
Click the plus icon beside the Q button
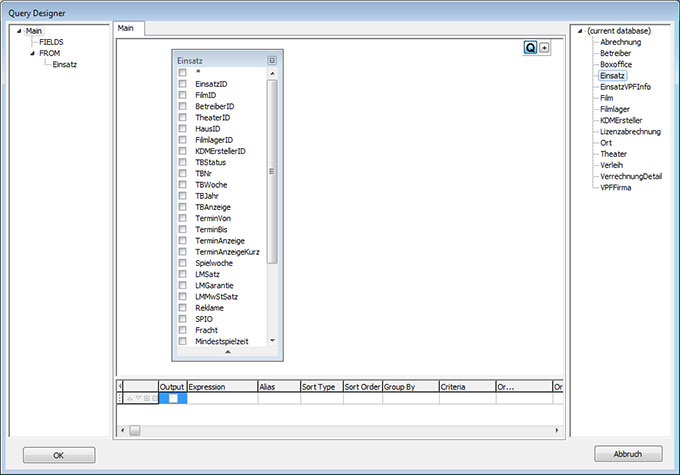coord(544,48)
